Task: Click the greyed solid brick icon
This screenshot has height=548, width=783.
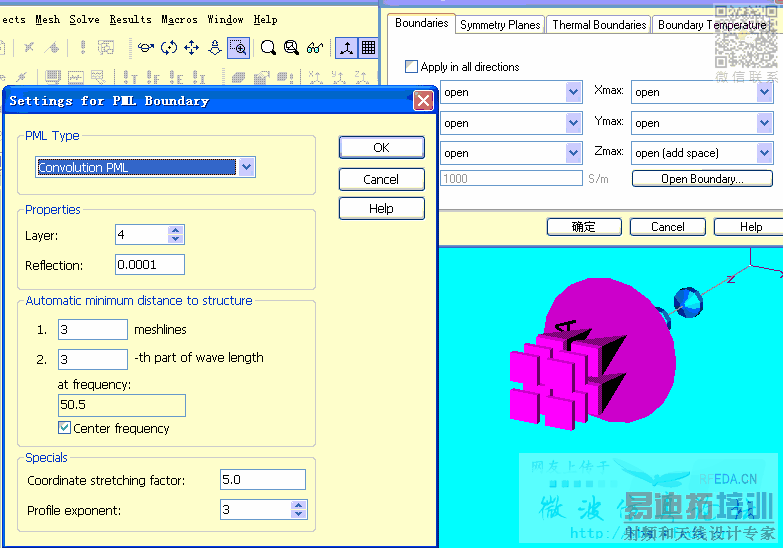Action: (x=239, y=77)
